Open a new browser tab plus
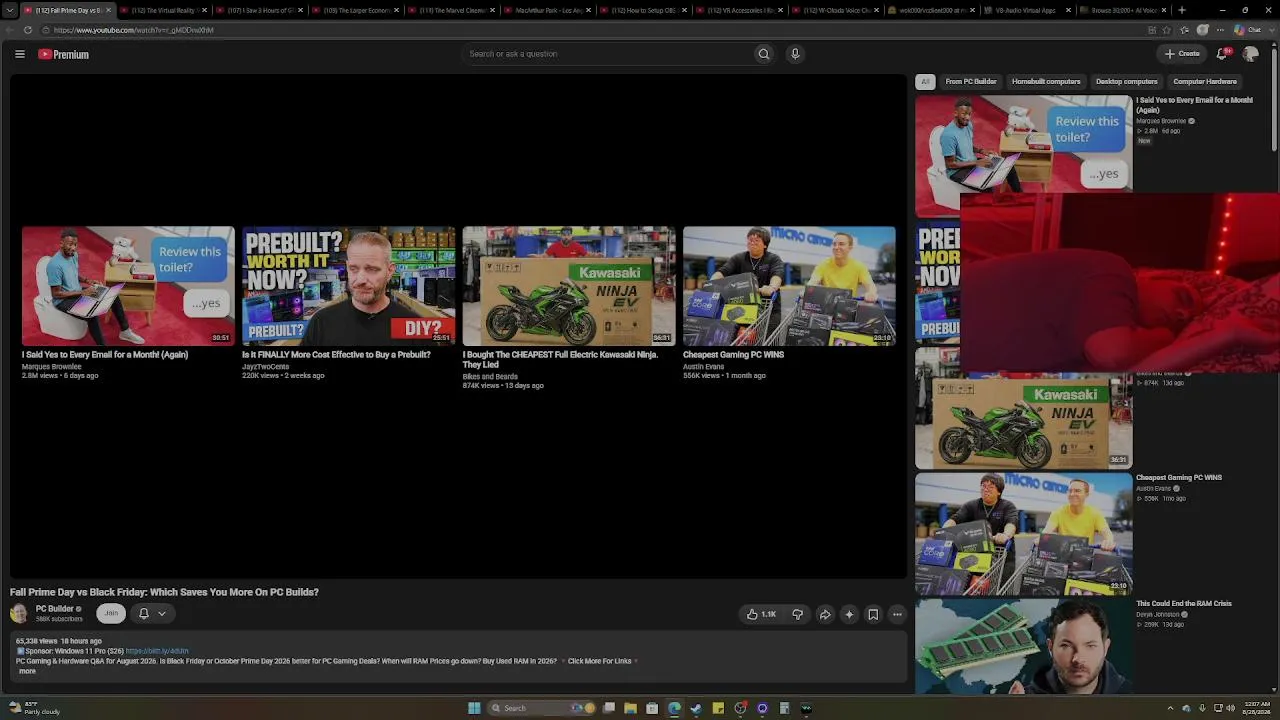Image resolution: width=1280 pixels, height=720 pixels. (1182, 10)
